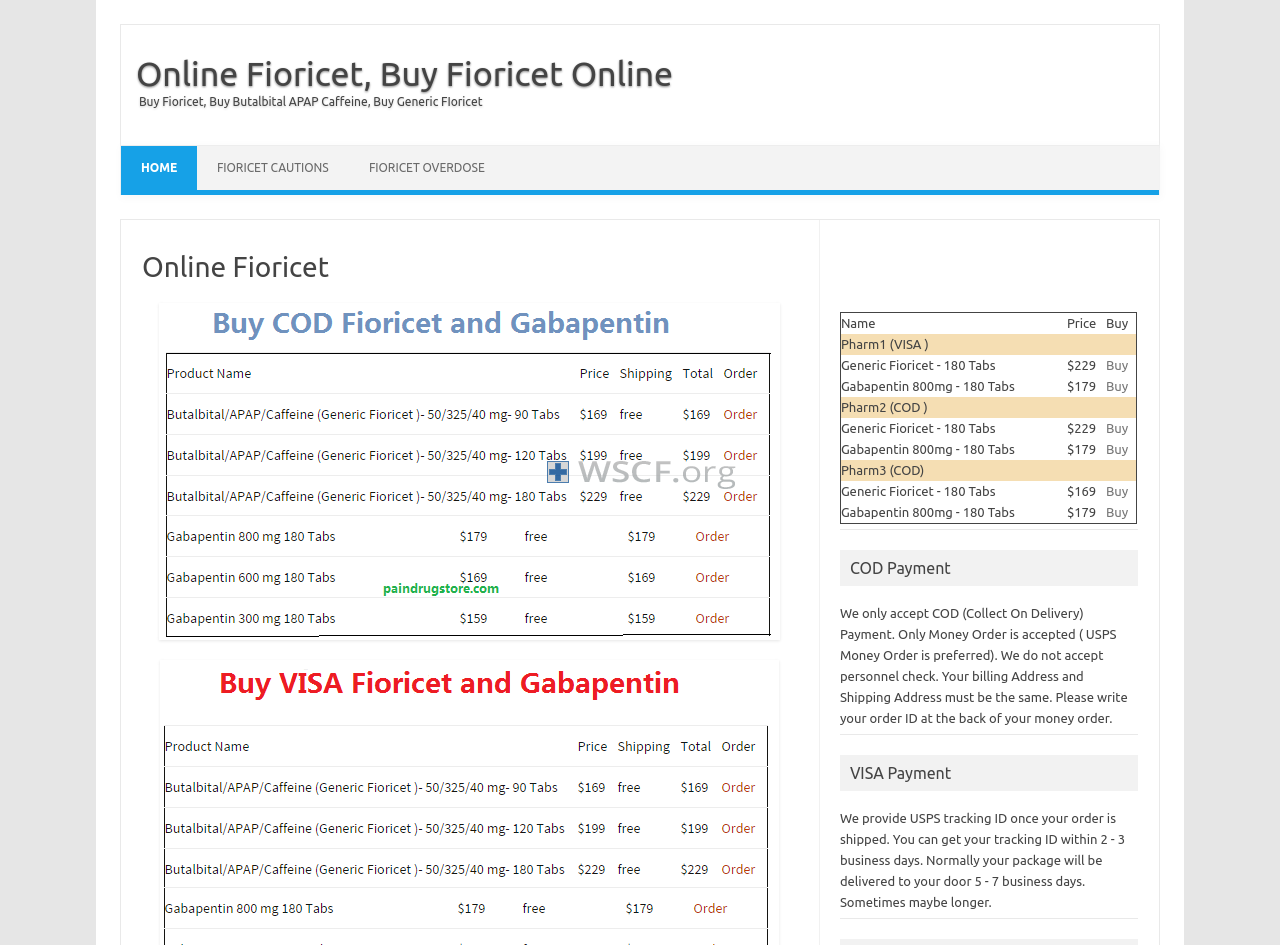The image size is (1280, 945).
Task: Click Buy for Pharm3 (COD) Generic Fioricet $169
Action: coord(1117,491)
